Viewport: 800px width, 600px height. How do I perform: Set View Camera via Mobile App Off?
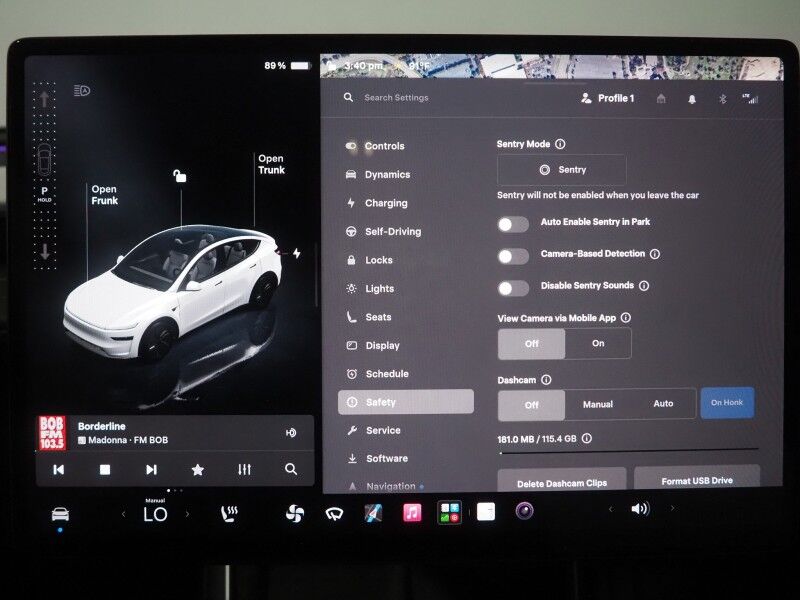coord(532,343)
